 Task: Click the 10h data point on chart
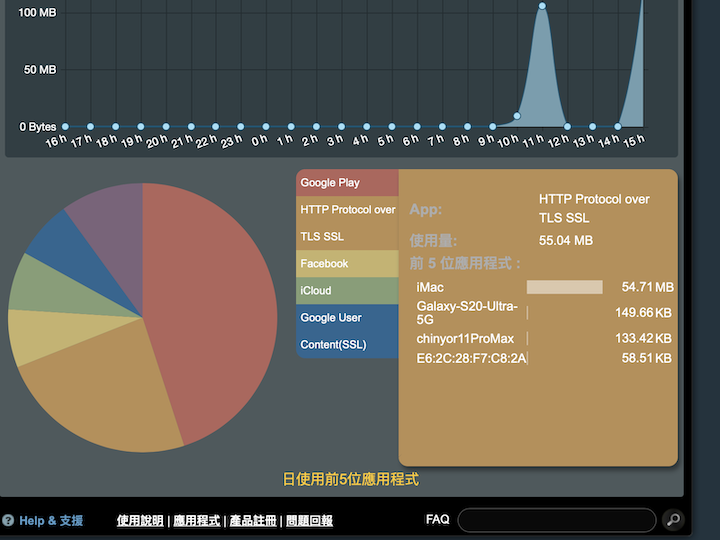517,116
